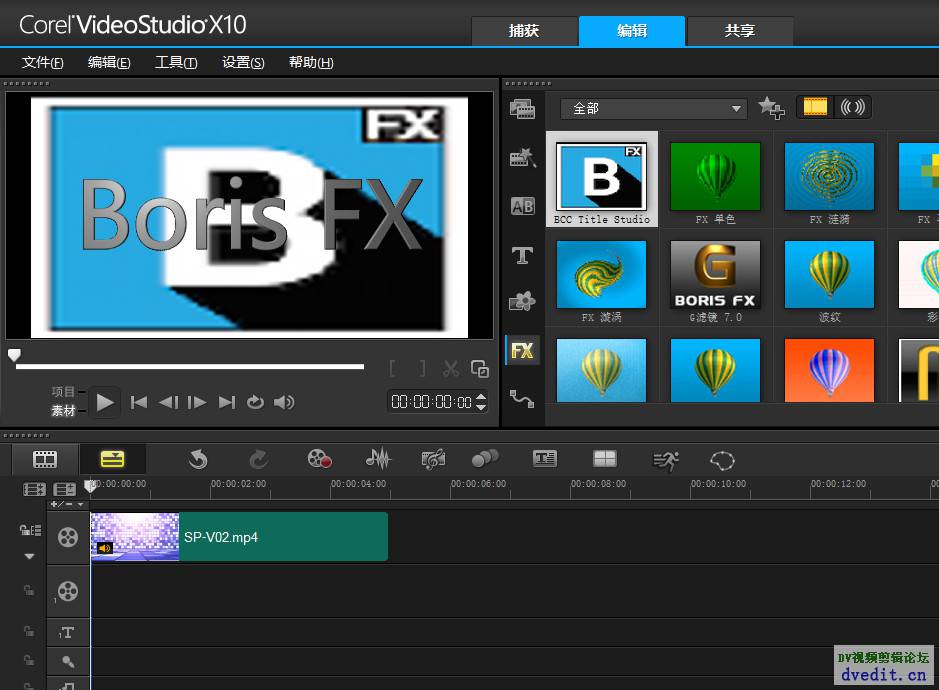939x690 pixels.
Task: Switch playback mode to 项目 (Project)
Action: pyautogui.click(x=63, y=392)
